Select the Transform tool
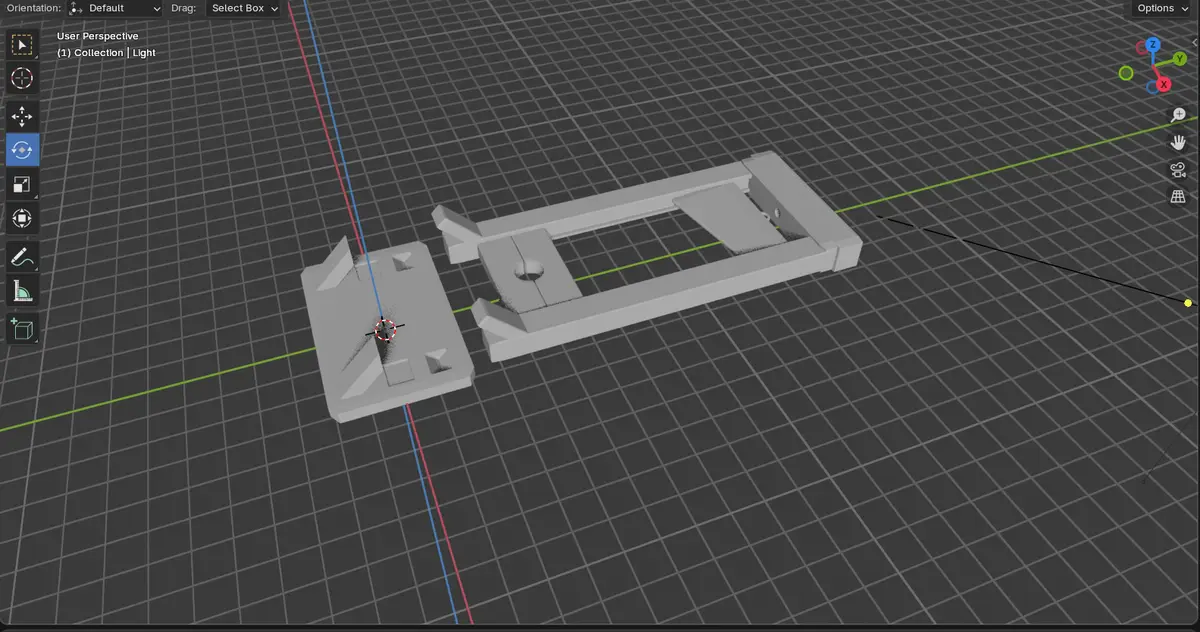The image size is (1200, 632). click(x=22, y=217)
